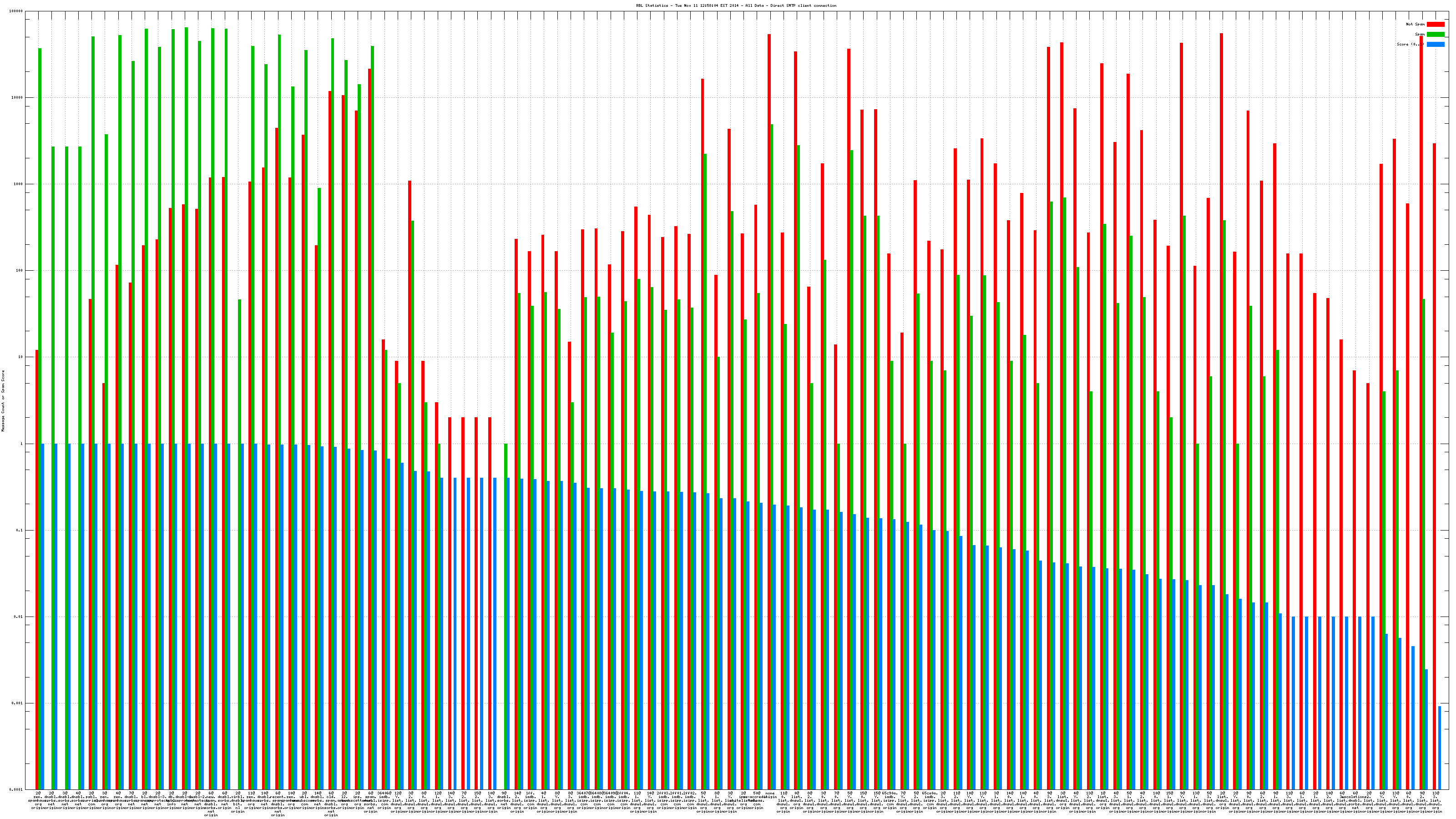Click the ubl.unsubscore.com x-axis label
1456x819 pixels.
[x=305, y=801]
